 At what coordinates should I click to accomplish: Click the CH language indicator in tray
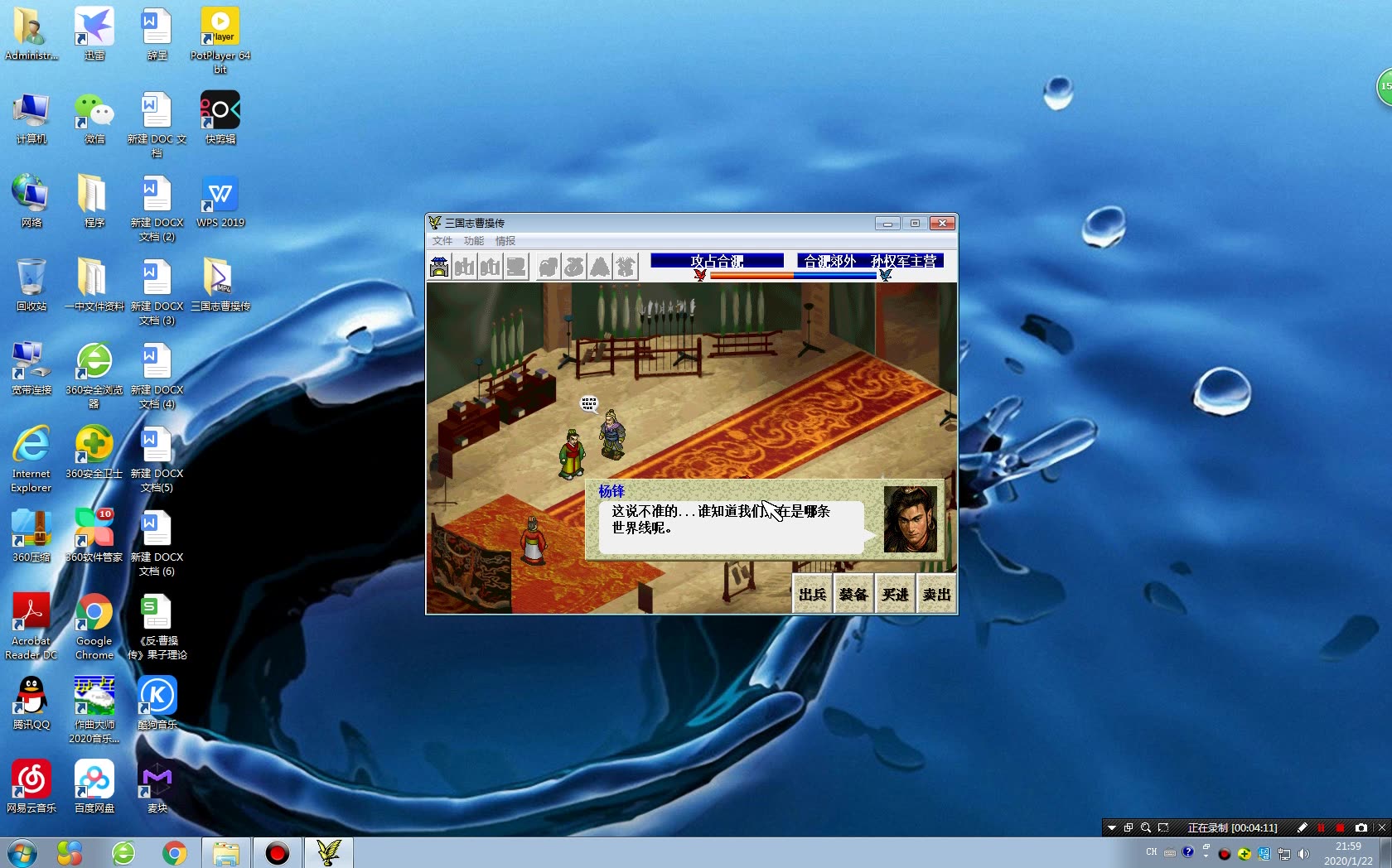pos(1151,852)
